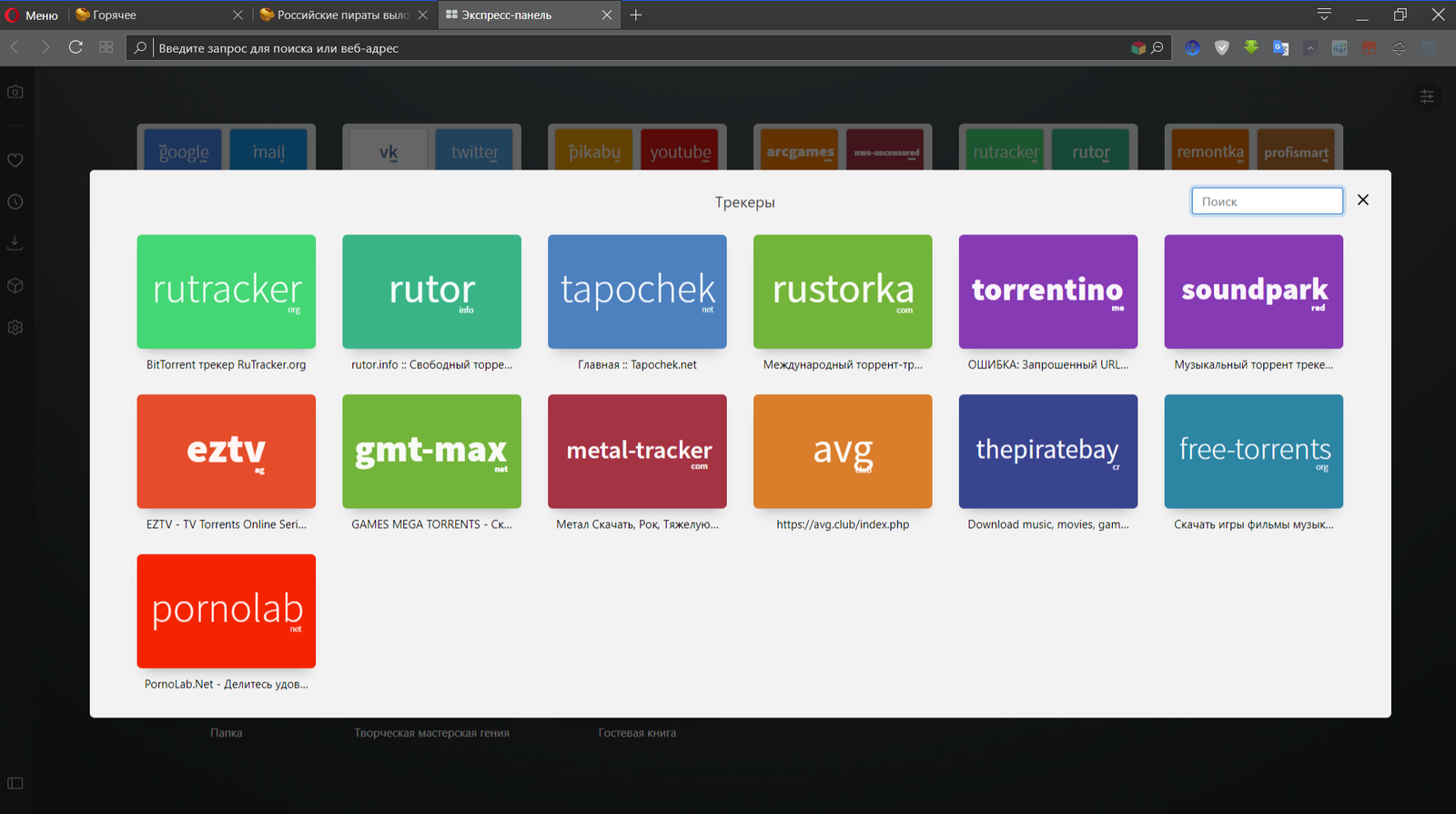Open the tapochek tile

(x=637, y=291)
